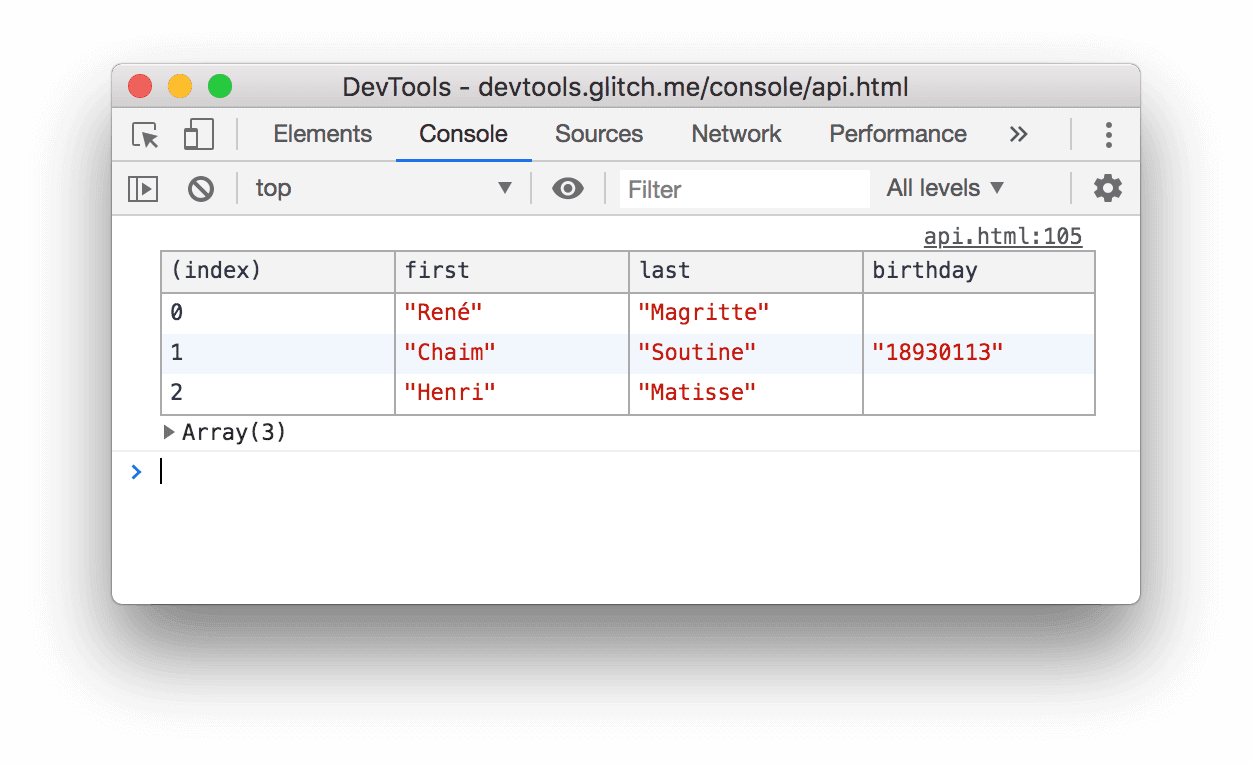Screen dimensions: 1252x764
Task: Select the Elements panel
Action: [322, 134]
